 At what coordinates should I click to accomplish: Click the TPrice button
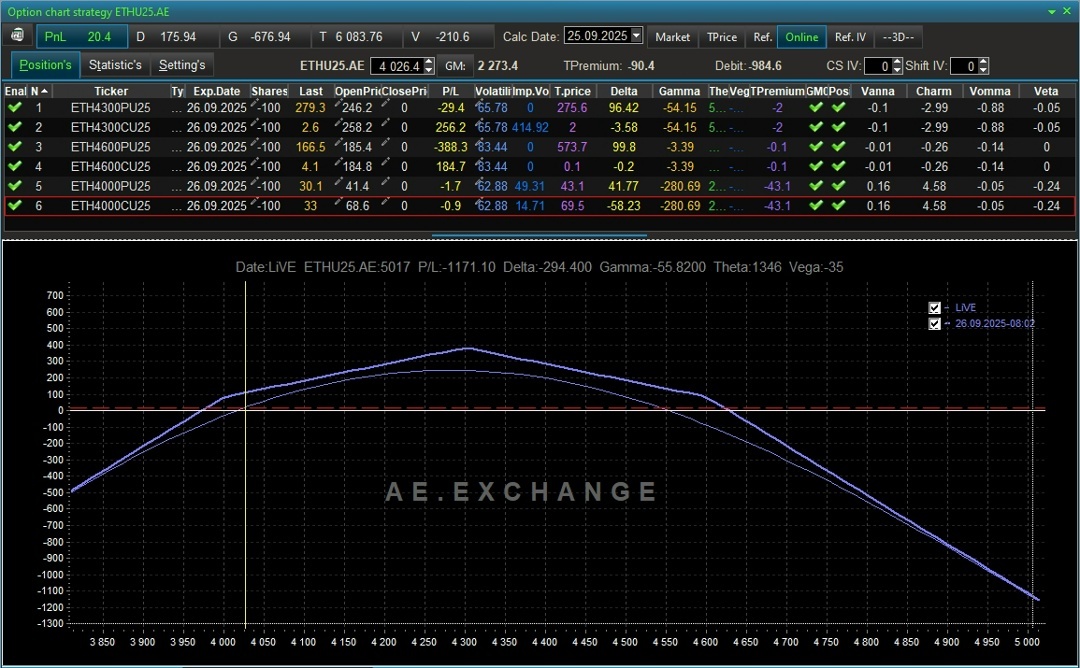(x=722, y=36)
